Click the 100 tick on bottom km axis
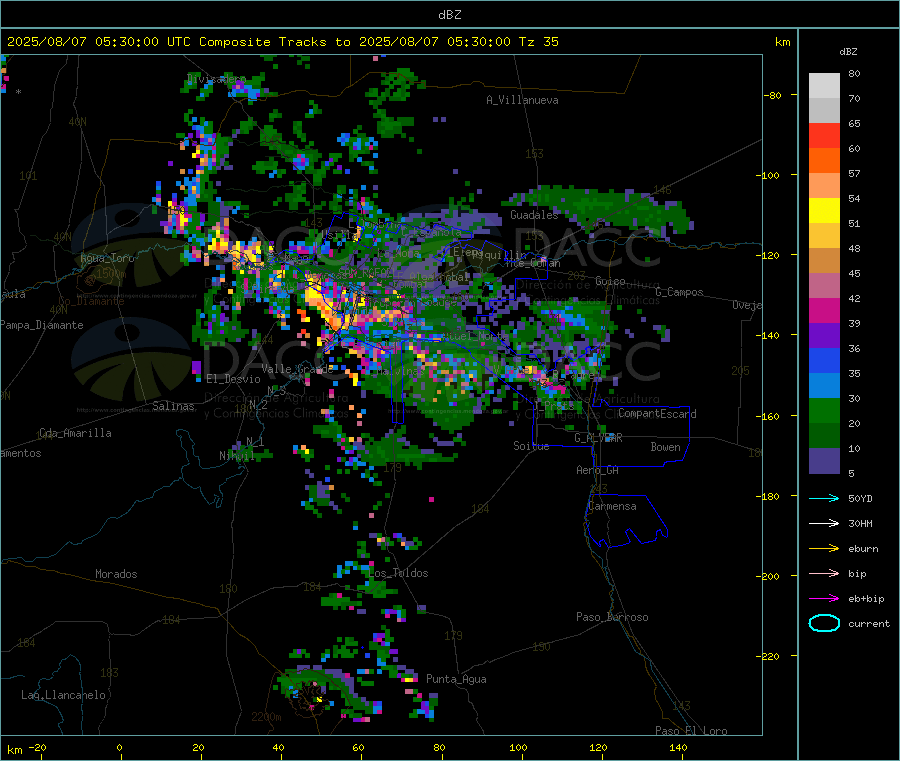Image resolution: width=900 pixels, height=761 pixels. [518, 747]
